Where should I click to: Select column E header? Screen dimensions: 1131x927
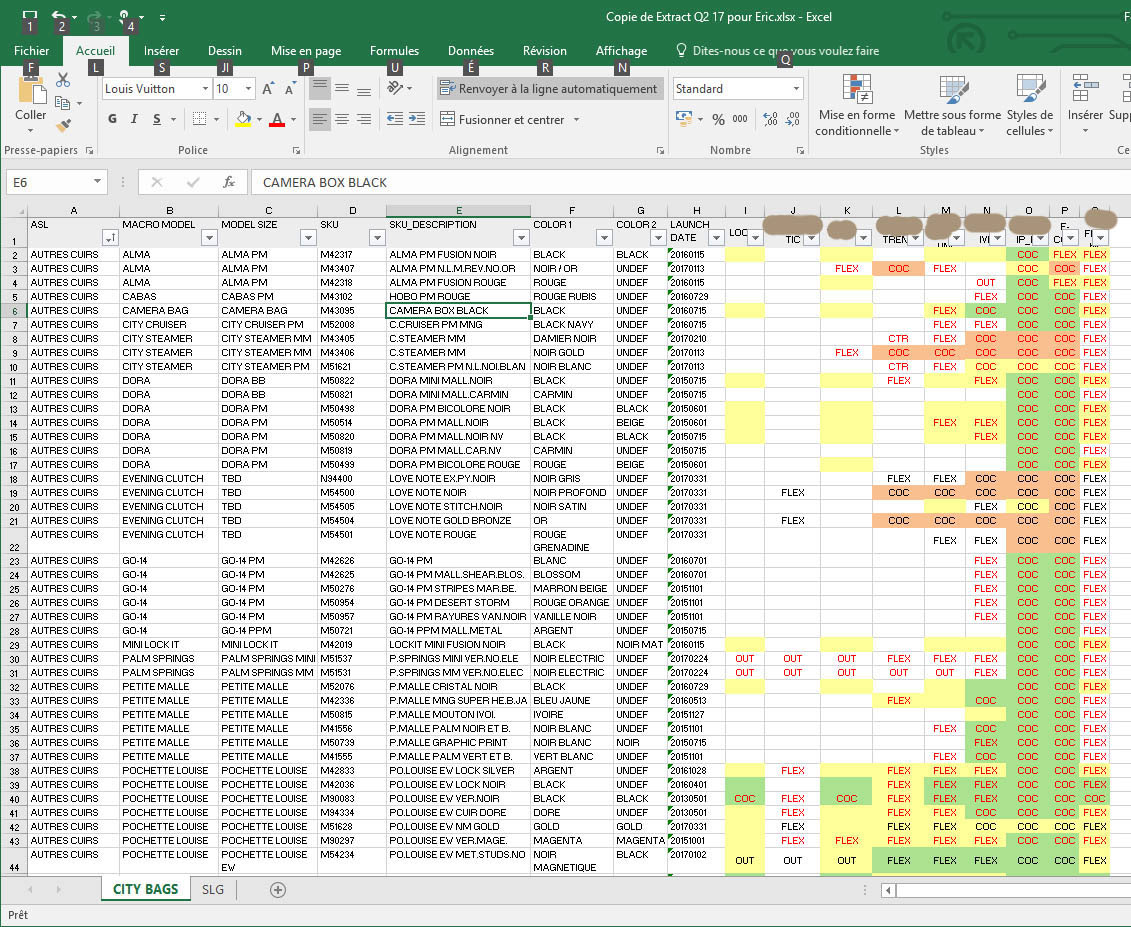point(458,211)
